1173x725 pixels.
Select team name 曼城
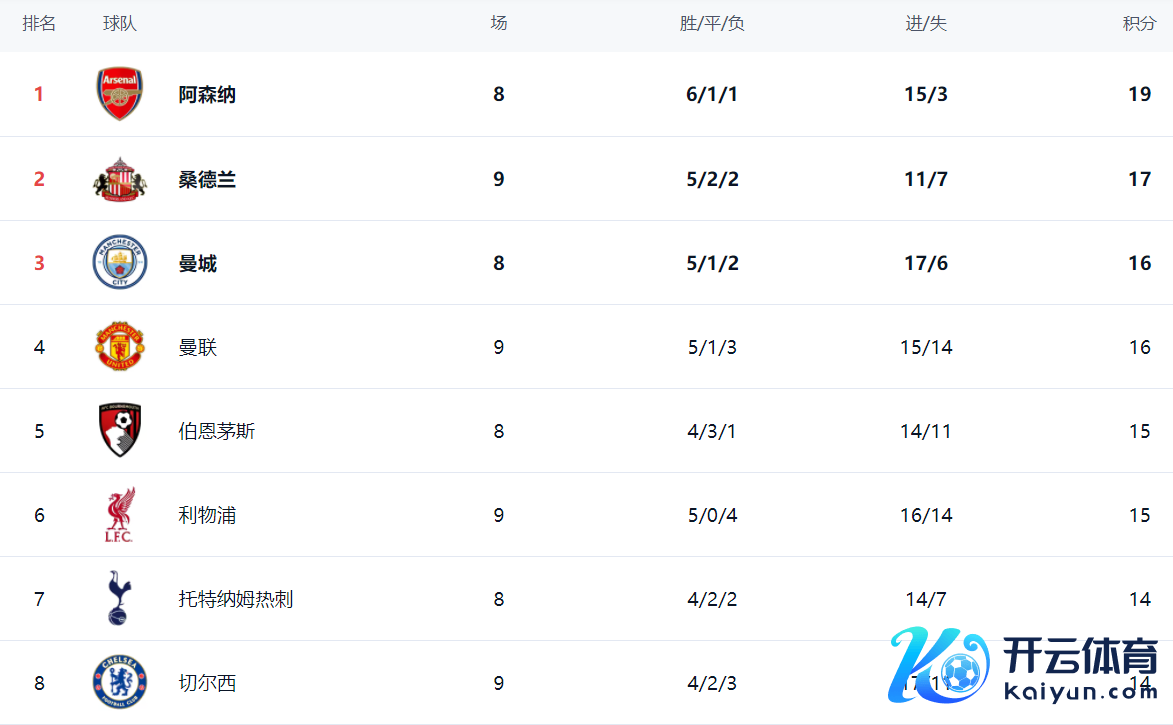pyautogui.click(x=198, y=263)
